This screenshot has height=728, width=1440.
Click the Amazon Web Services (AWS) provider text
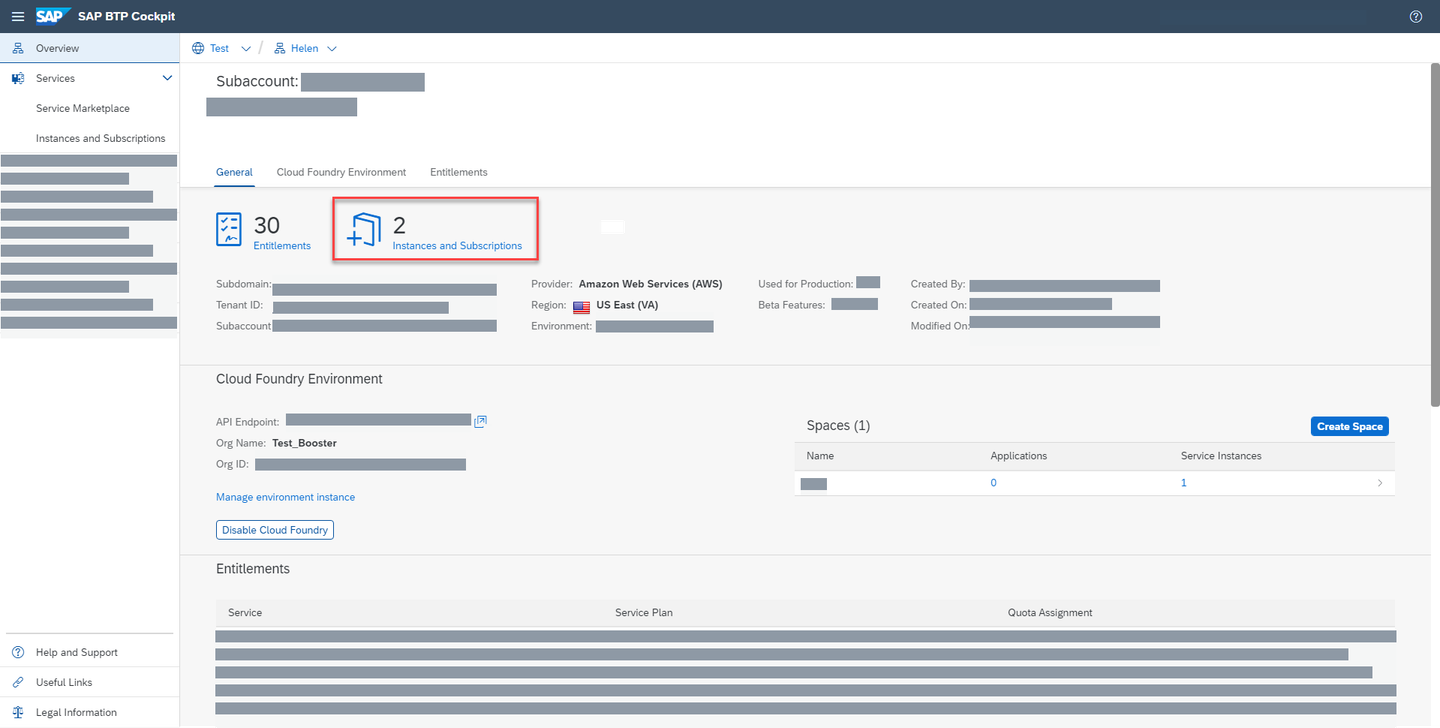pos(650,284)
